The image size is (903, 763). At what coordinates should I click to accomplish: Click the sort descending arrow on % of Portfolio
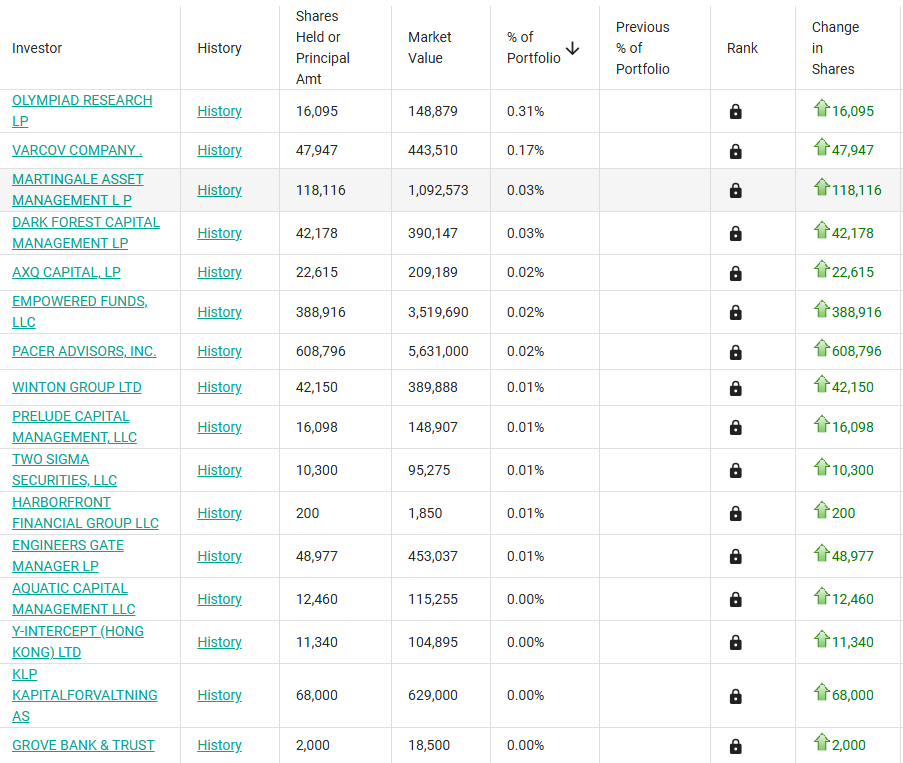point(572,48)
